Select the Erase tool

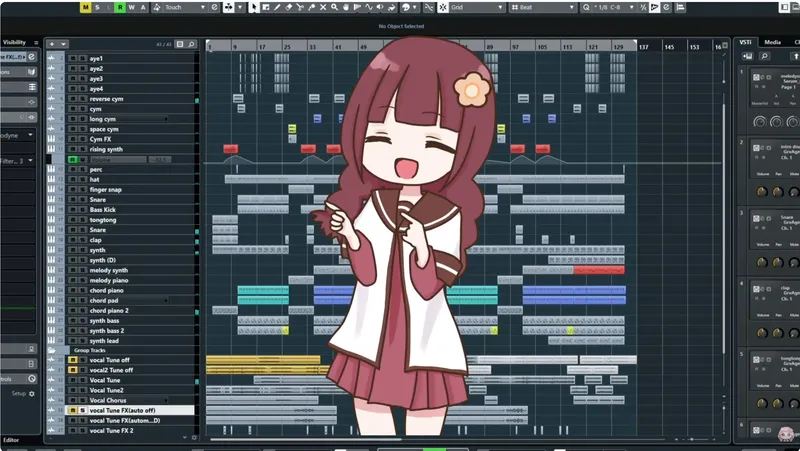pyautogui.click(x=288, y=7)
